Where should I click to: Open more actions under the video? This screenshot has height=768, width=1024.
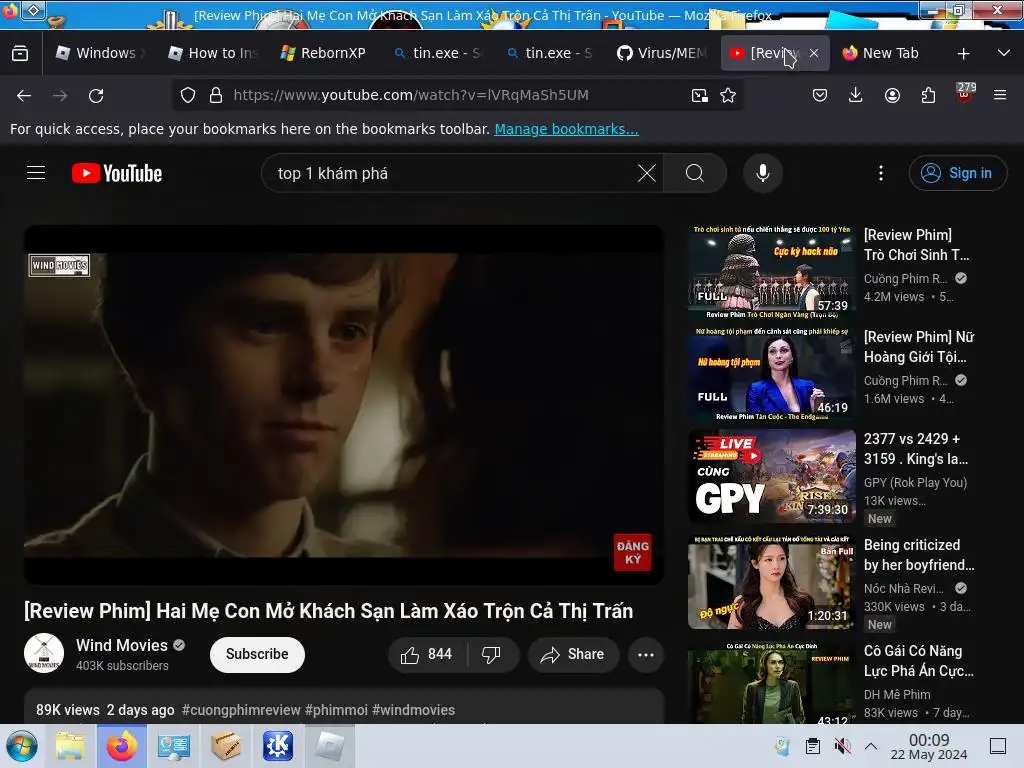click(x=646, y=654)
